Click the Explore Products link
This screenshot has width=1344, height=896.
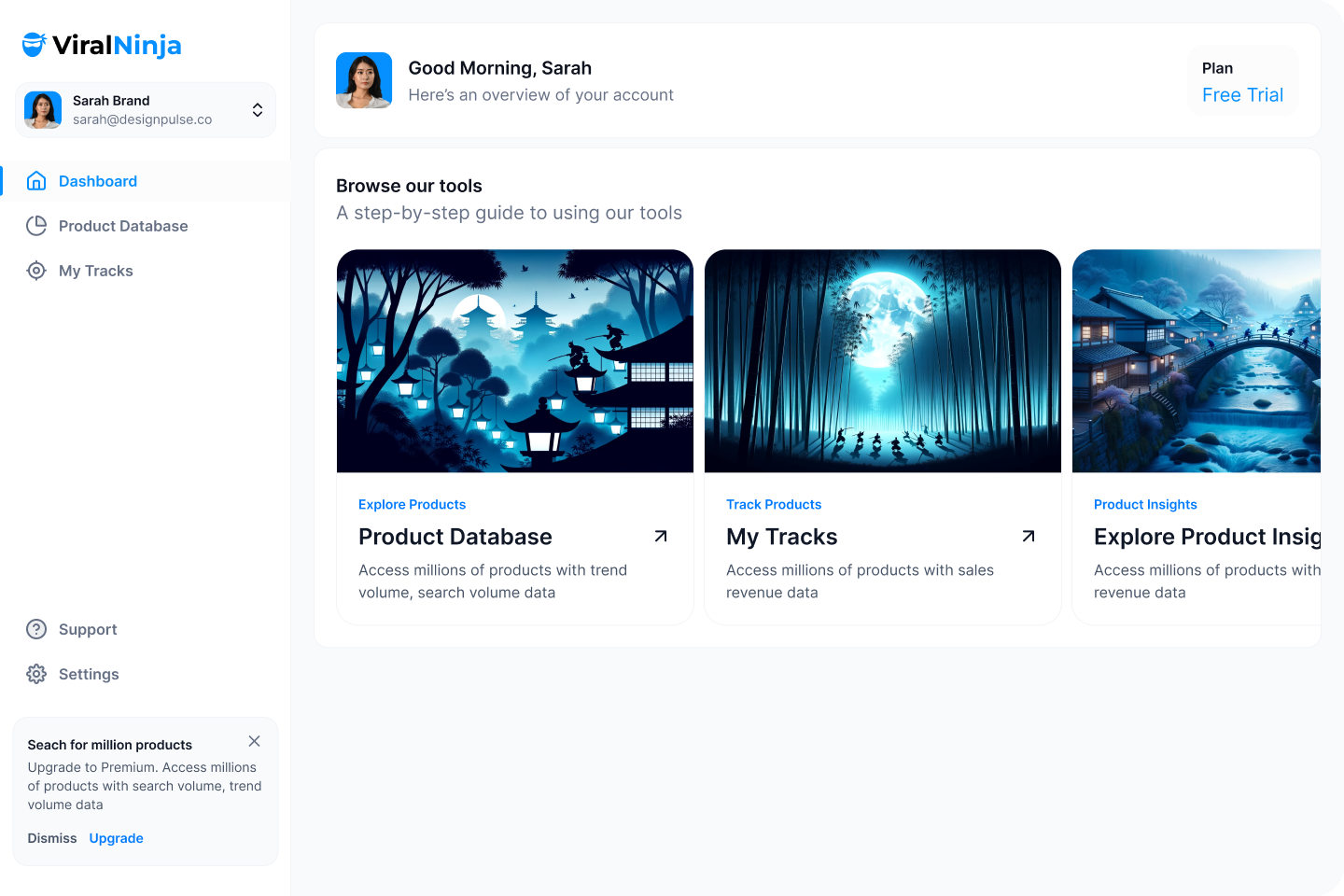click(x=412, y=504)
